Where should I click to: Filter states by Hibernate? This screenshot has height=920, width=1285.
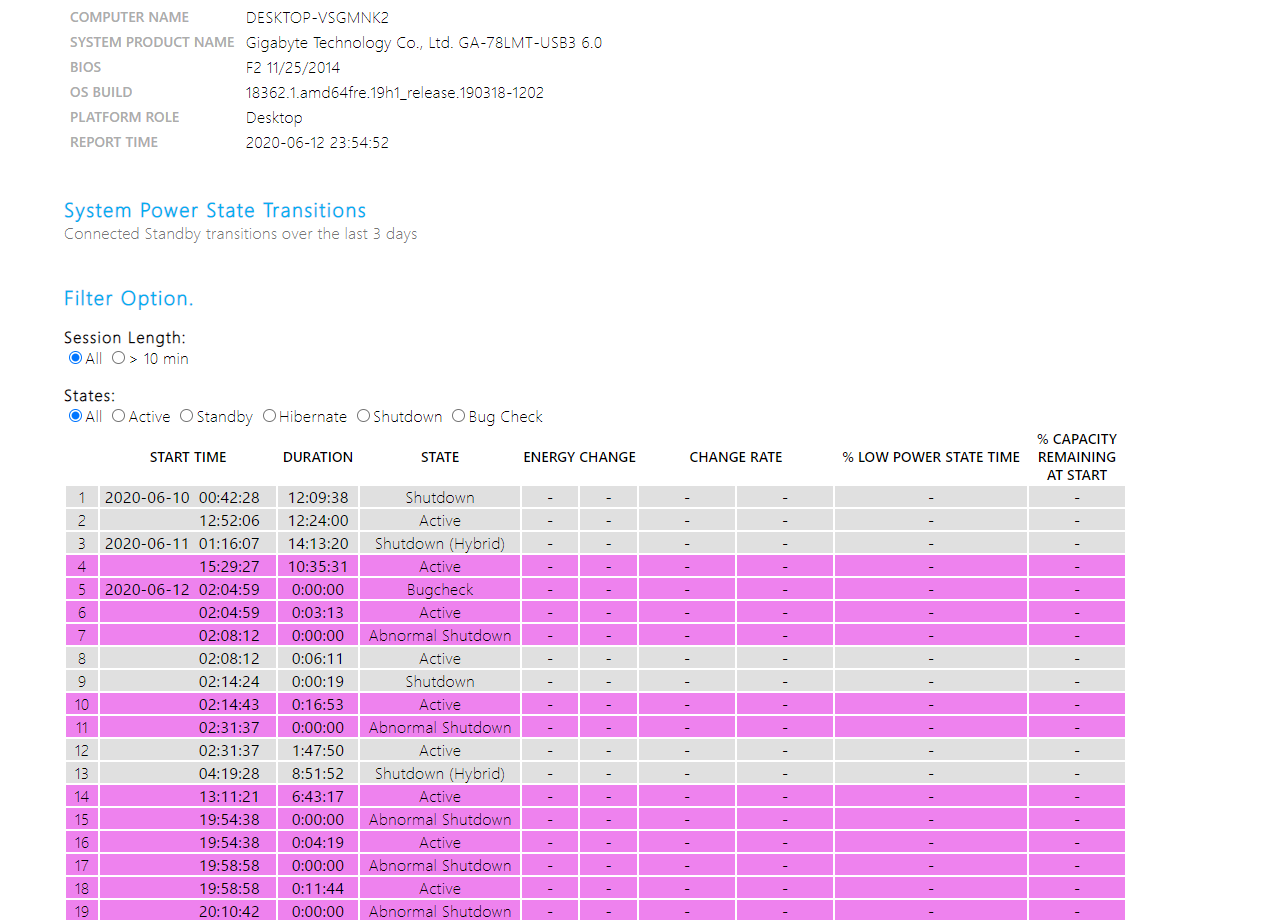tap(269, 416)
